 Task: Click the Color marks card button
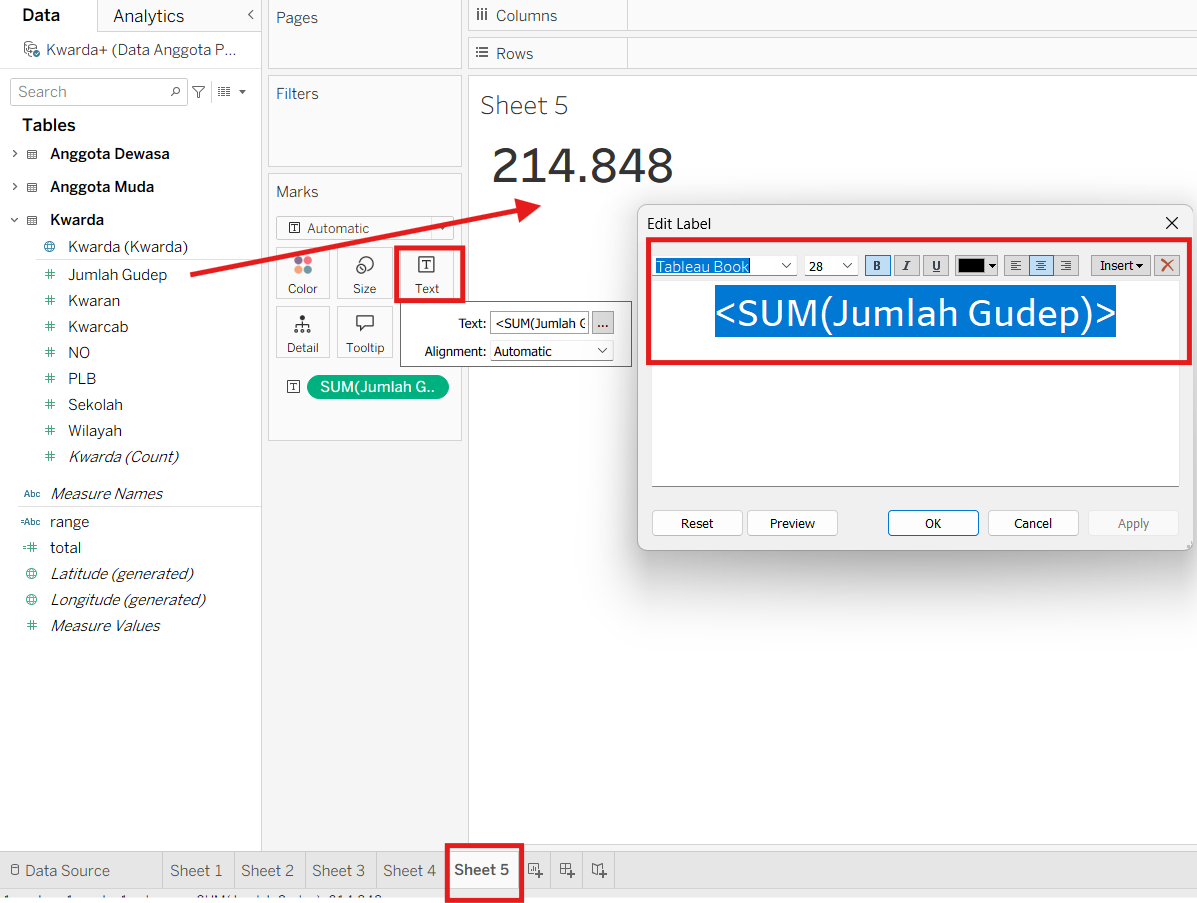pyautogui.click(x=302, y=274)
